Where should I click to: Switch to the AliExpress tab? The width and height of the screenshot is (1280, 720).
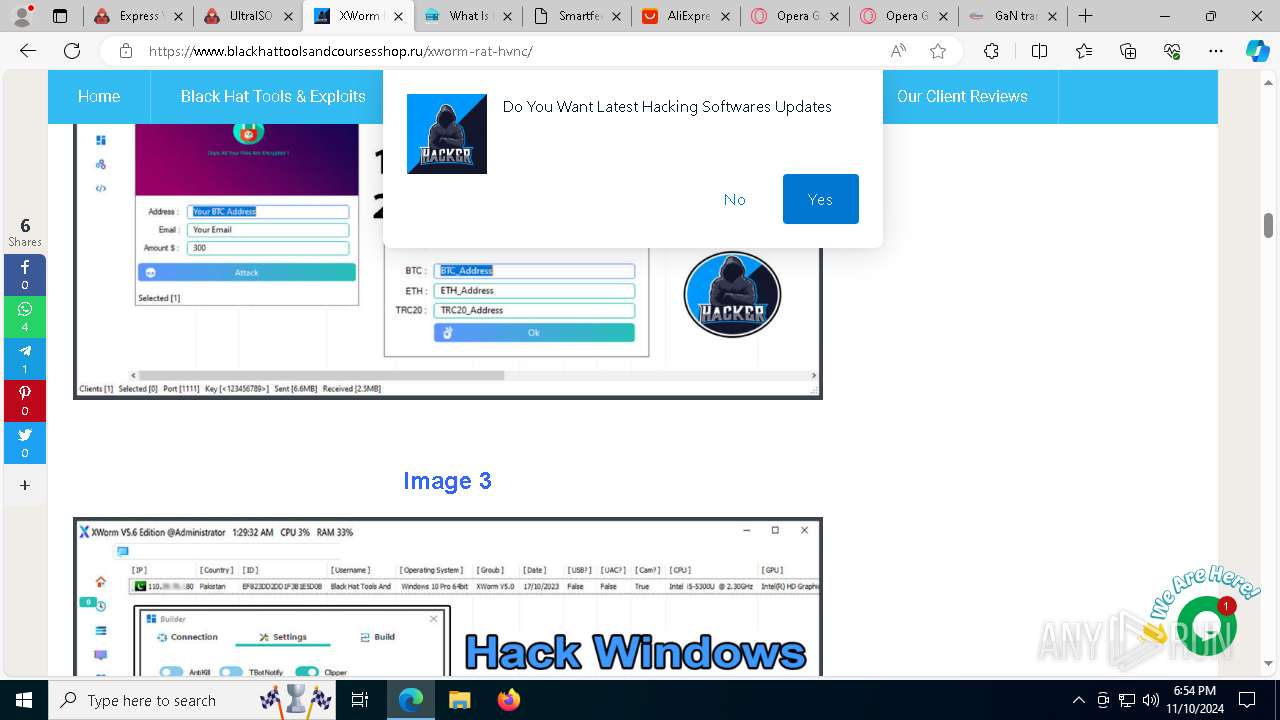(x=687, y=16)
